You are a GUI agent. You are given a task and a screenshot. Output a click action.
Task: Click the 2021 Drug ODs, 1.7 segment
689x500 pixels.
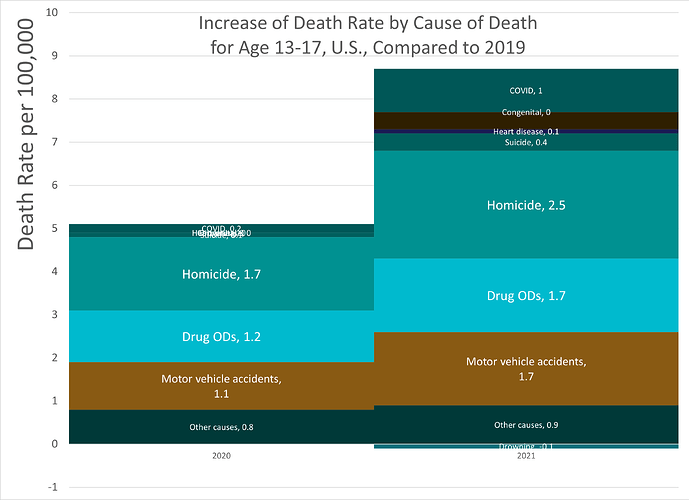[526, 295]
